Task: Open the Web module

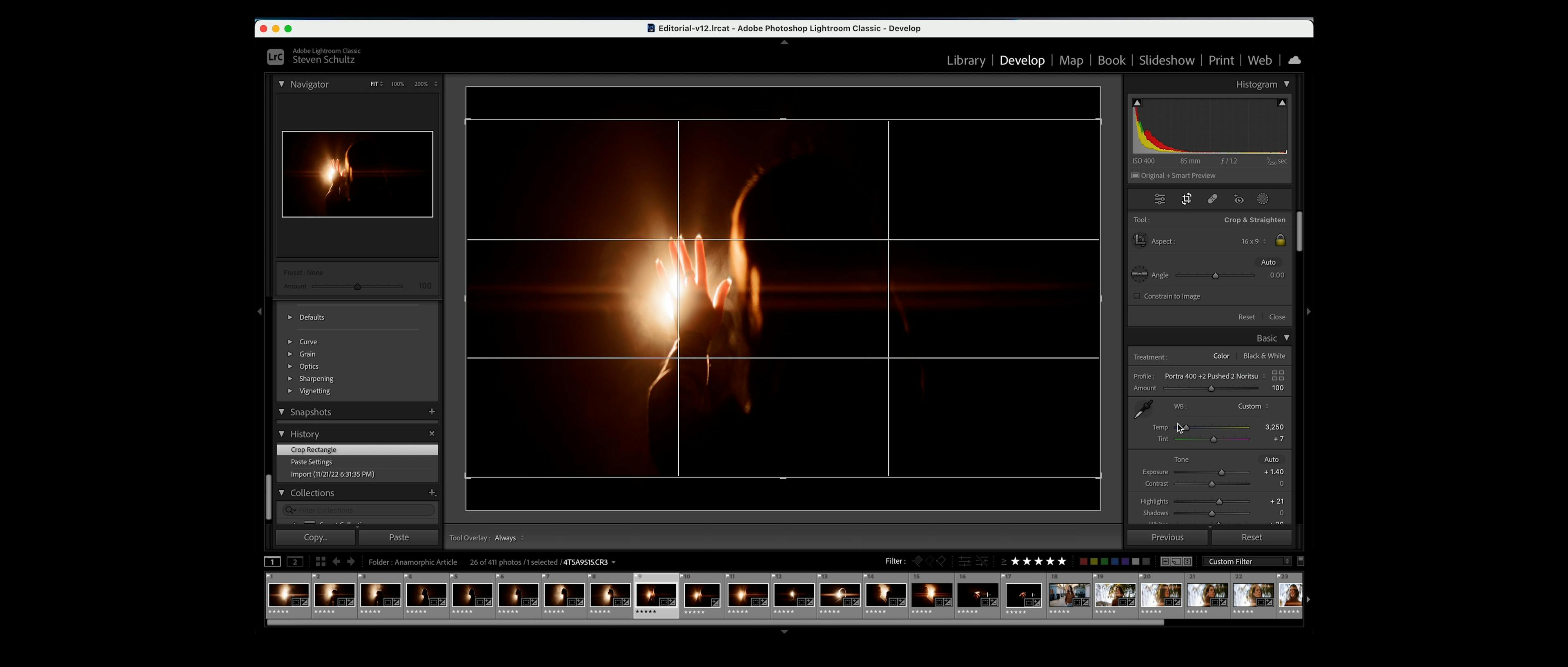Action: [x=1259, y=60]
